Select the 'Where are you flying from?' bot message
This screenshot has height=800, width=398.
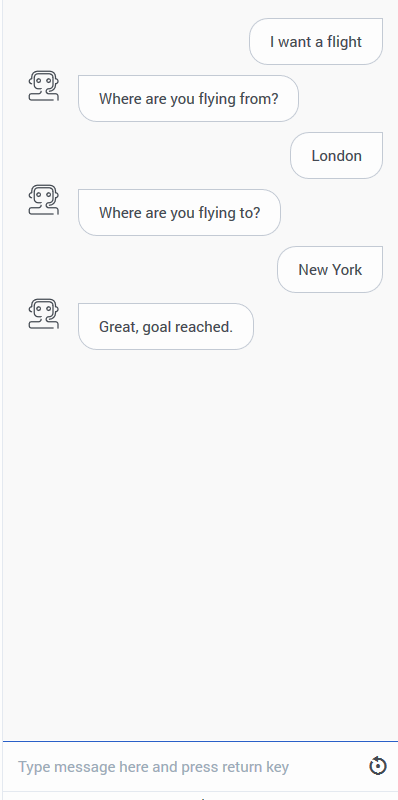188,98
